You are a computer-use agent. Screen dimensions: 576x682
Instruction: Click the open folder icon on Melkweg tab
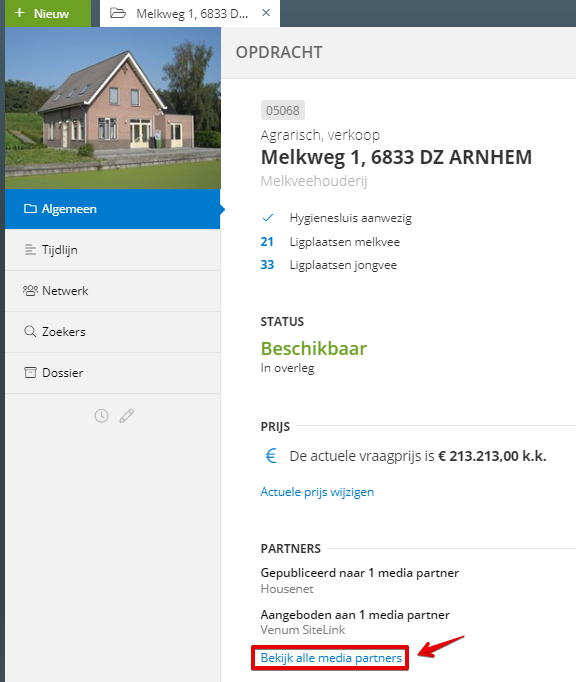[x=118, y=13]
